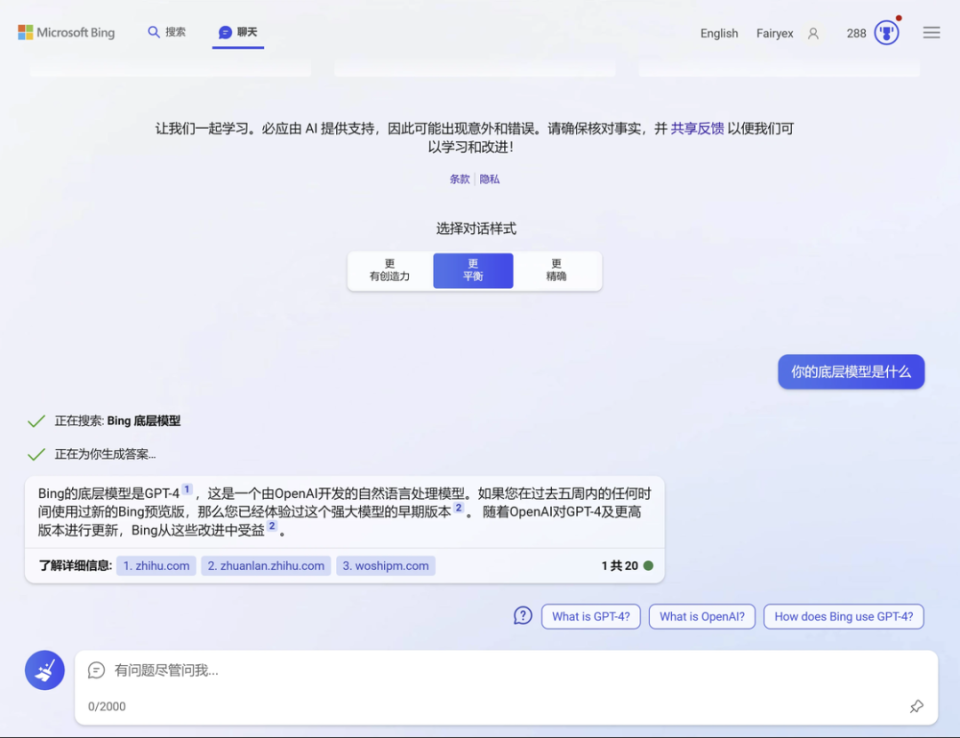Switch to the 更精确 conversation style

tap(557, 270)
